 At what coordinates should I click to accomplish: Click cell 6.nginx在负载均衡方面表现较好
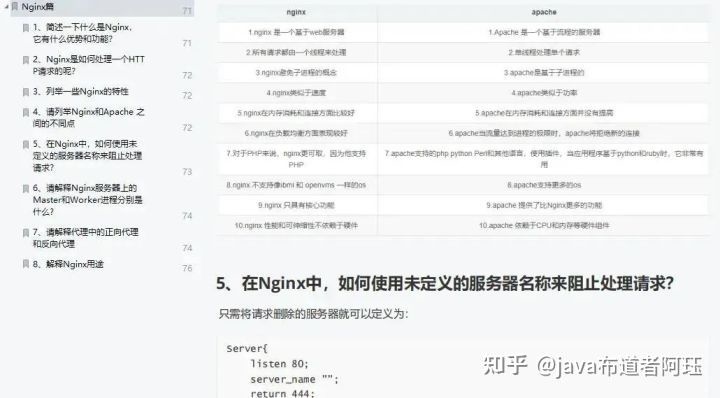(x=296, y=133)
